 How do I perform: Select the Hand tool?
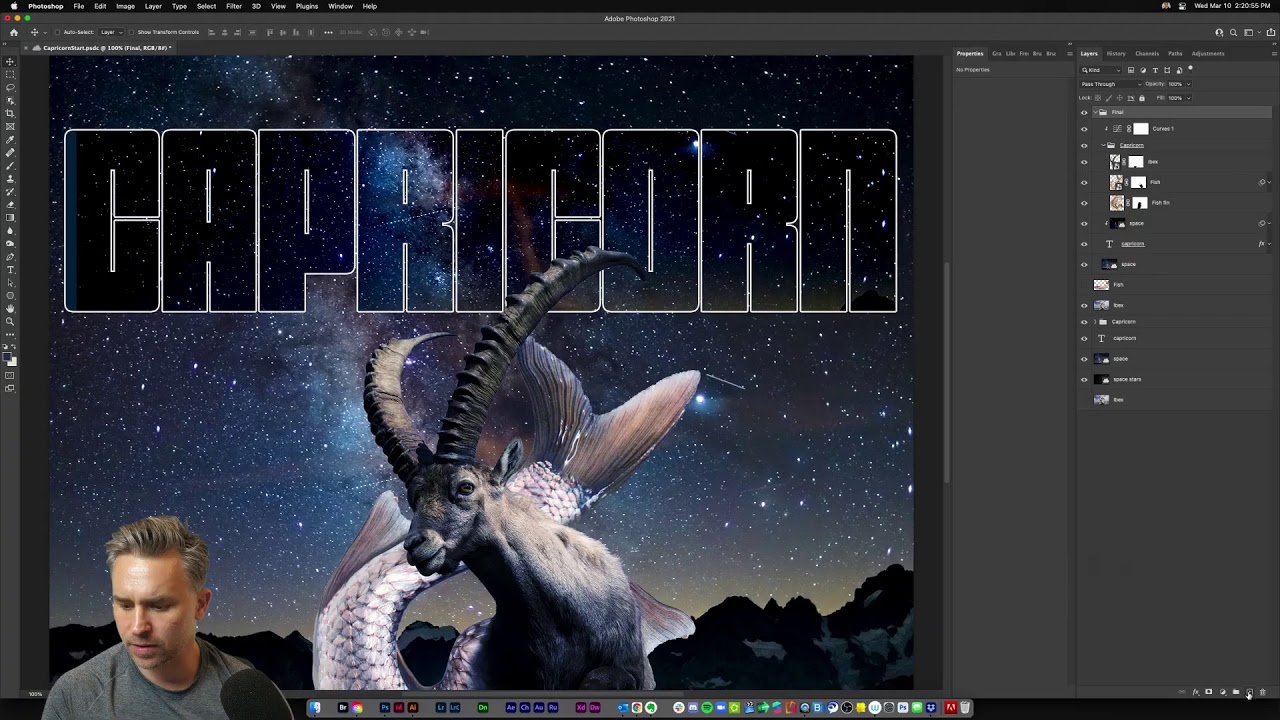point(10,308)
